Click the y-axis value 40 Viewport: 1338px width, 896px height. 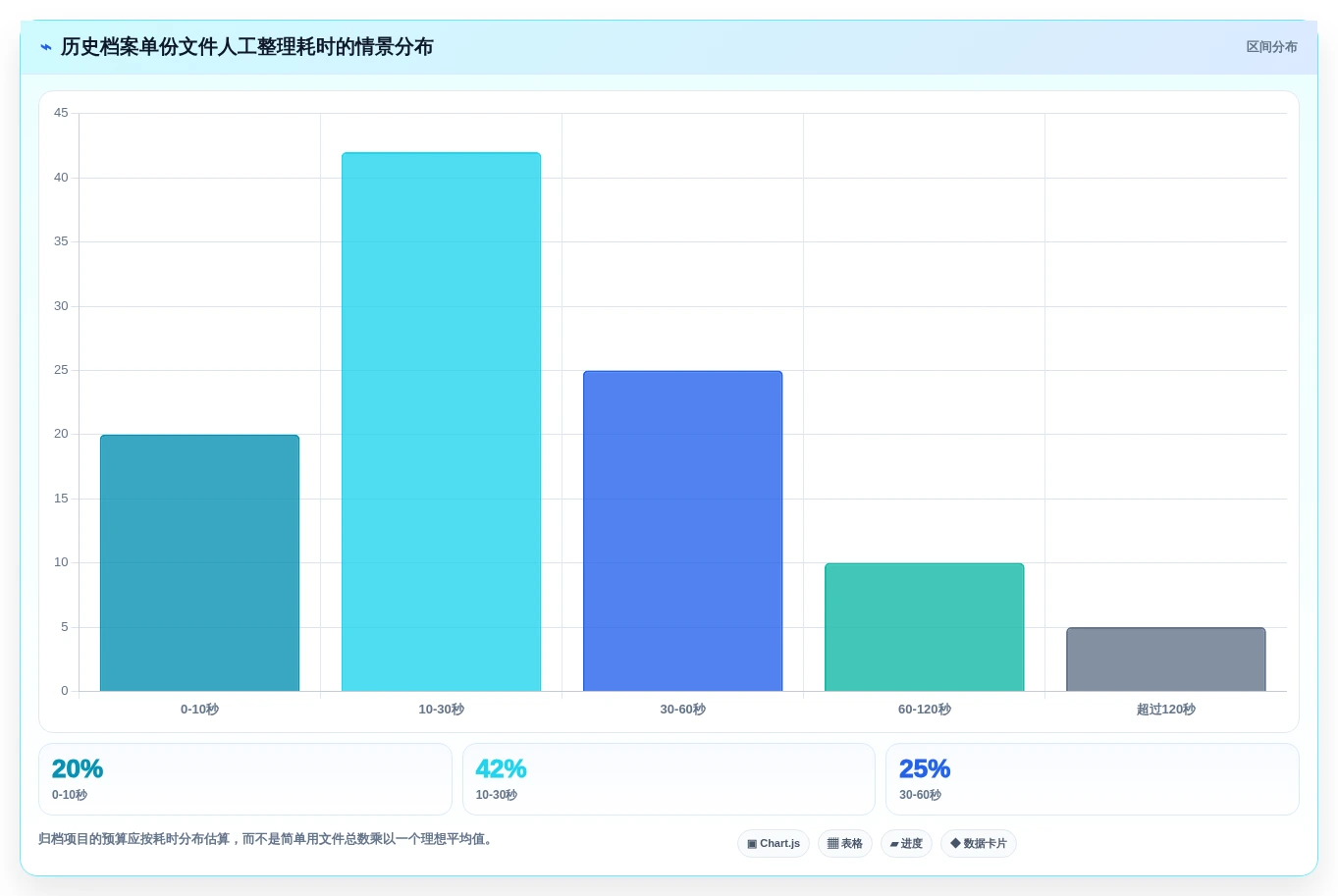pyautogui.click(x=61, y=178)
